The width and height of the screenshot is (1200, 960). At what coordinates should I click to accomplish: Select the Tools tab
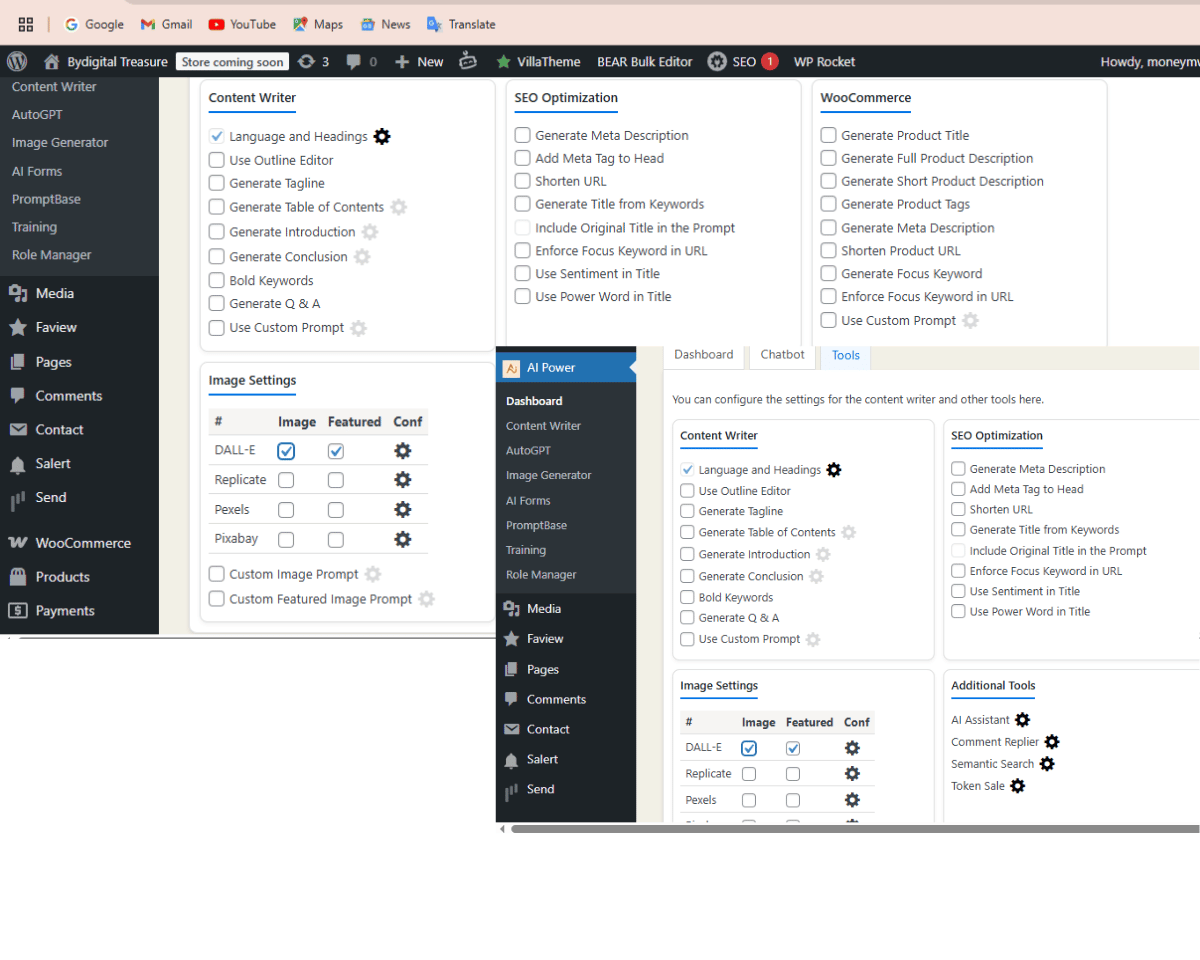coord(846,355)
